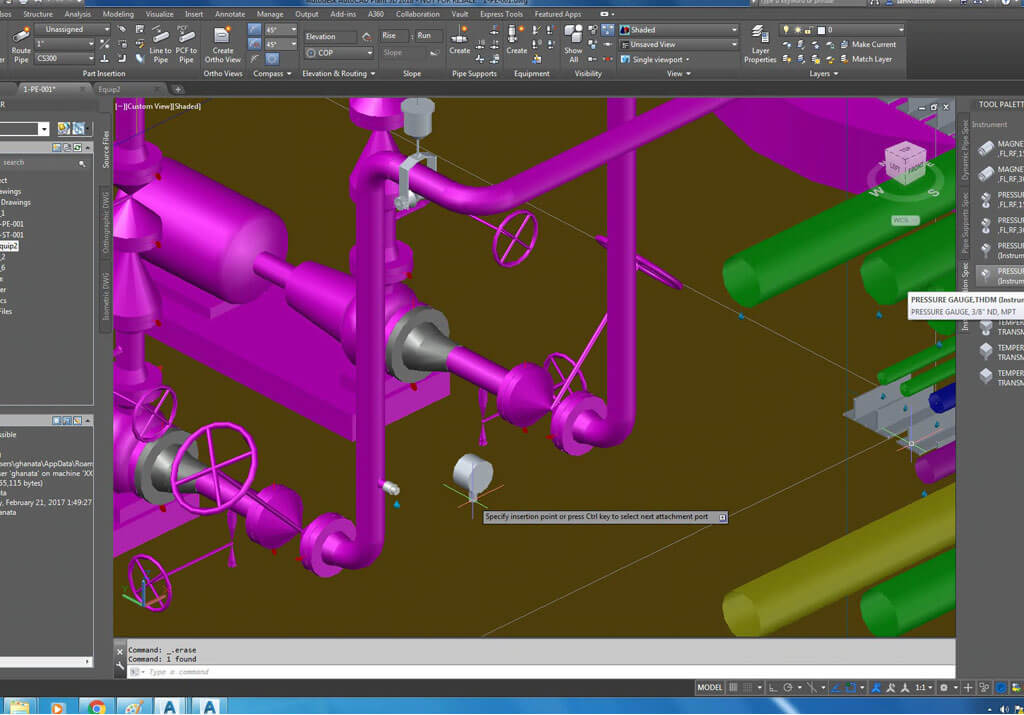Click the Elevation input field
The height and width of the screenshot is (715, 1024).
[x=330, y=37]
